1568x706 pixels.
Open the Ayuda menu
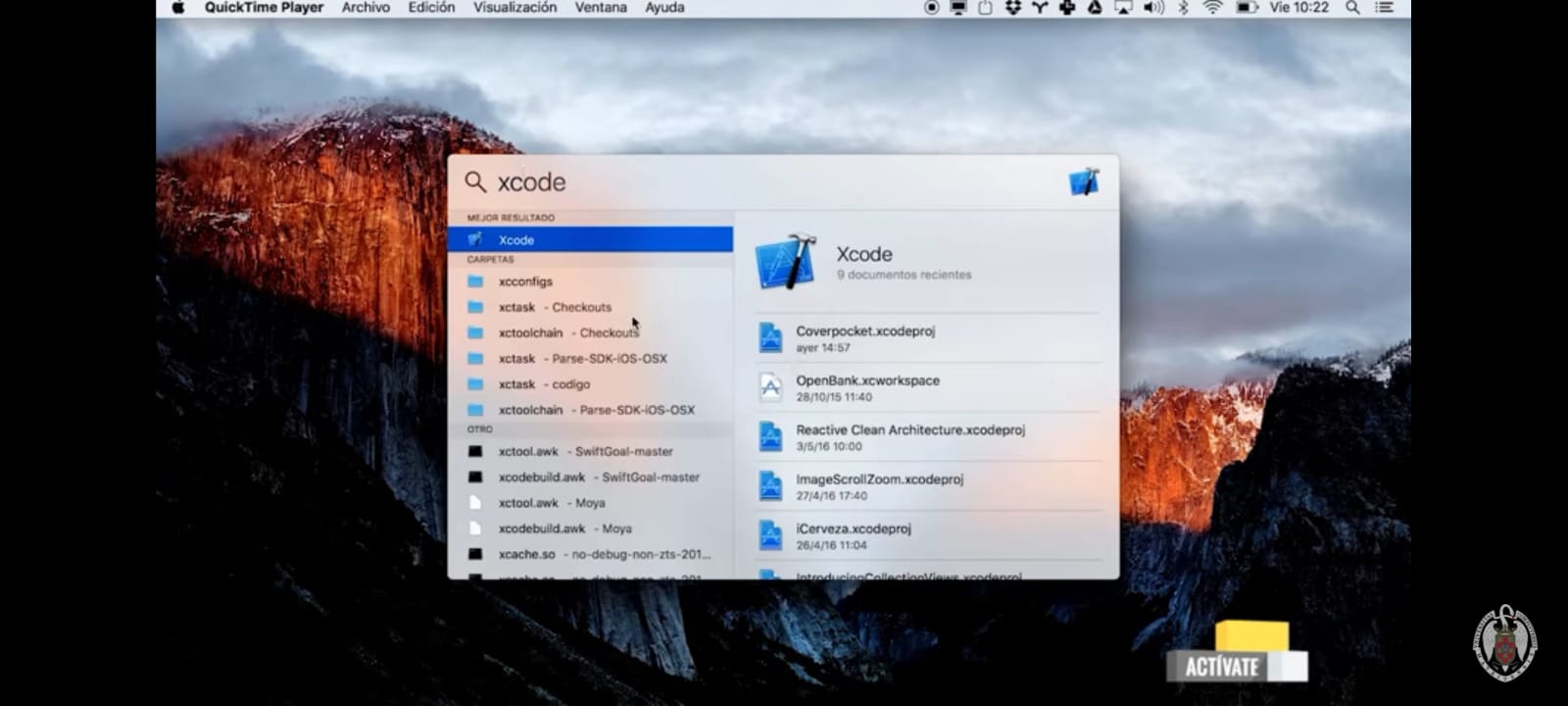click(x=664, y=7)
